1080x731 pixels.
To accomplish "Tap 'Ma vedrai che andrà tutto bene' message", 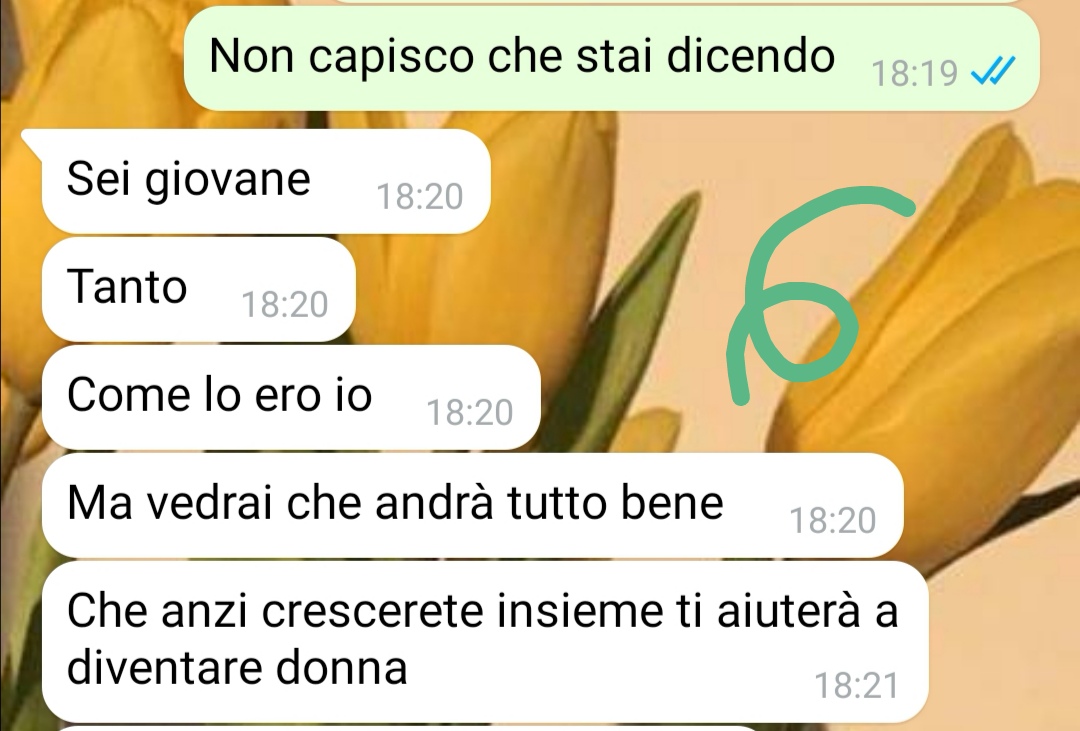I will (472, 505).
